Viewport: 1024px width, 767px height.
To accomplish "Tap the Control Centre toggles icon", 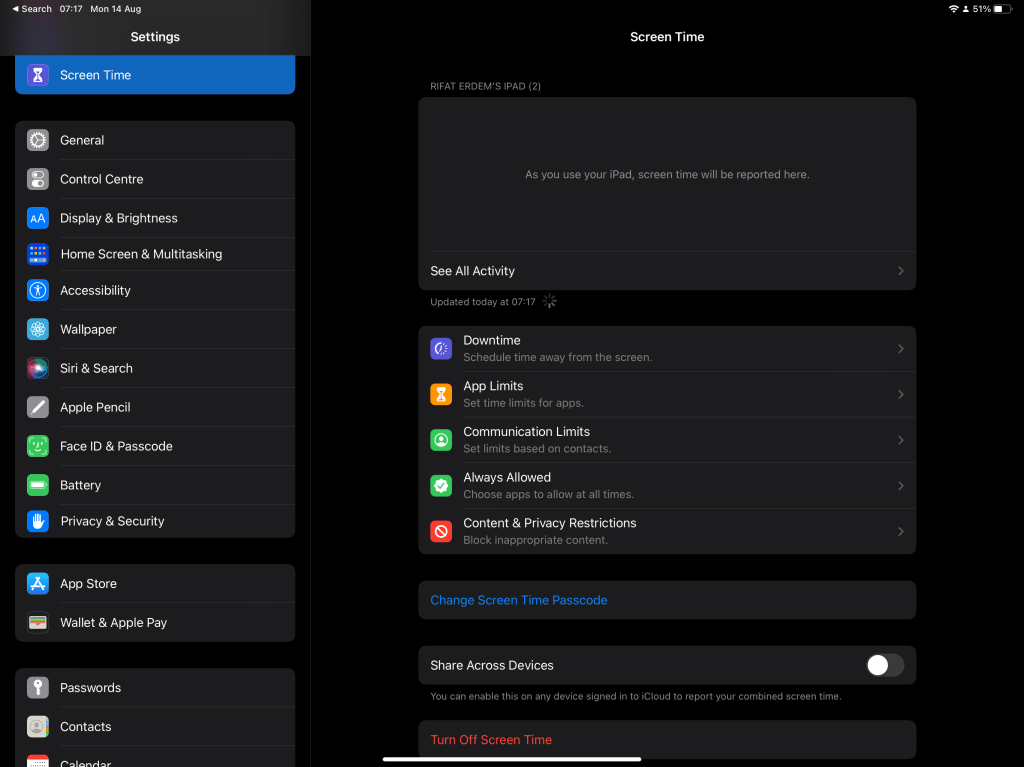I will pos(38,179).
